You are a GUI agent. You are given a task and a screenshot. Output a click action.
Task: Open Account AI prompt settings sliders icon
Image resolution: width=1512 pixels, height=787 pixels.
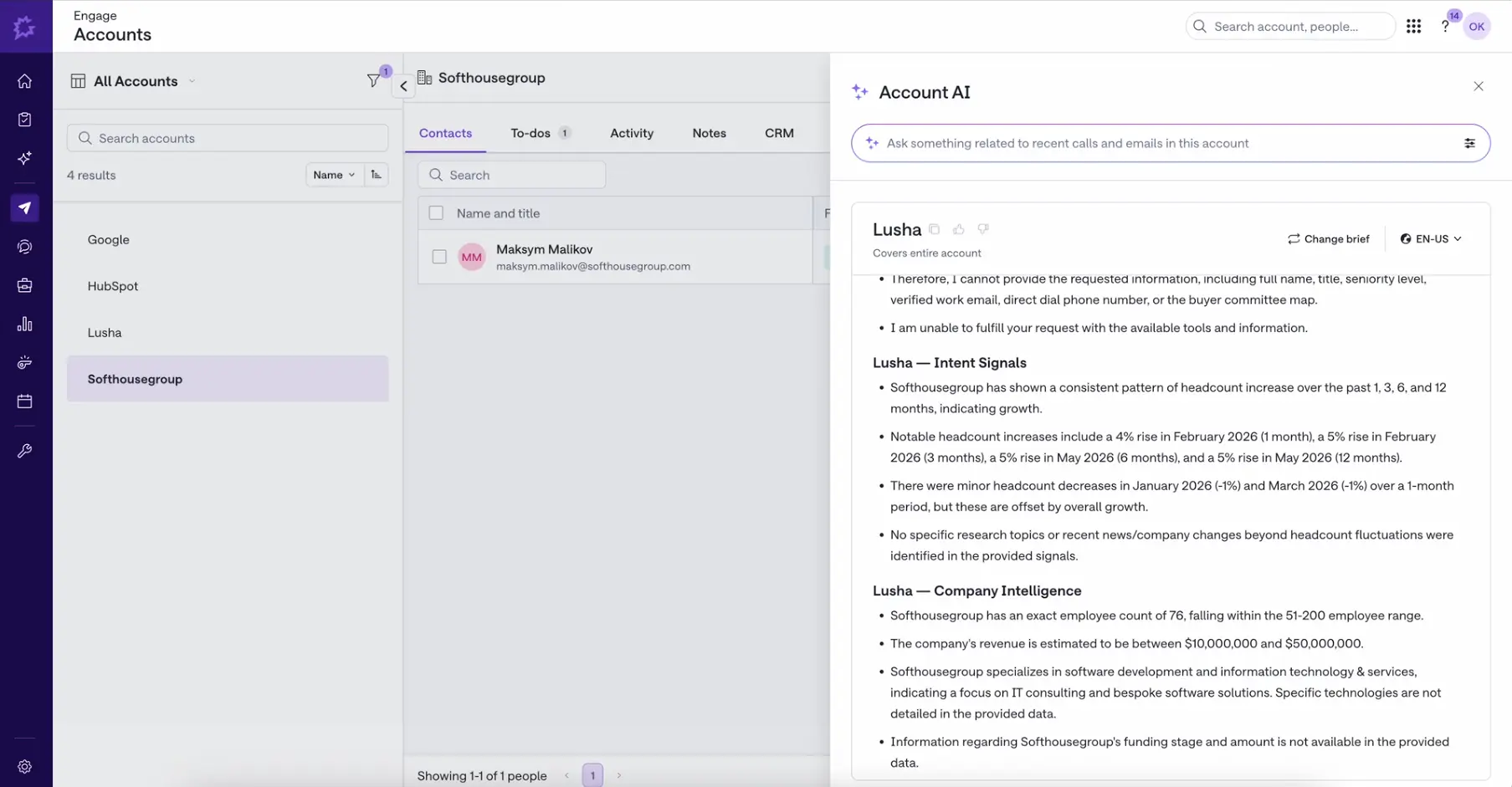[x=1469, y=143]
